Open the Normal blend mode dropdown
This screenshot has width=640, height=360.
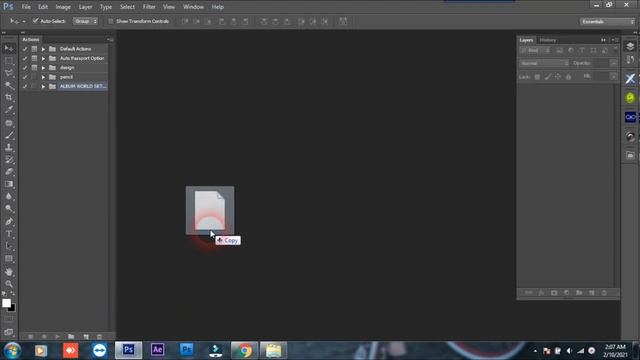[x=544, y=63]
